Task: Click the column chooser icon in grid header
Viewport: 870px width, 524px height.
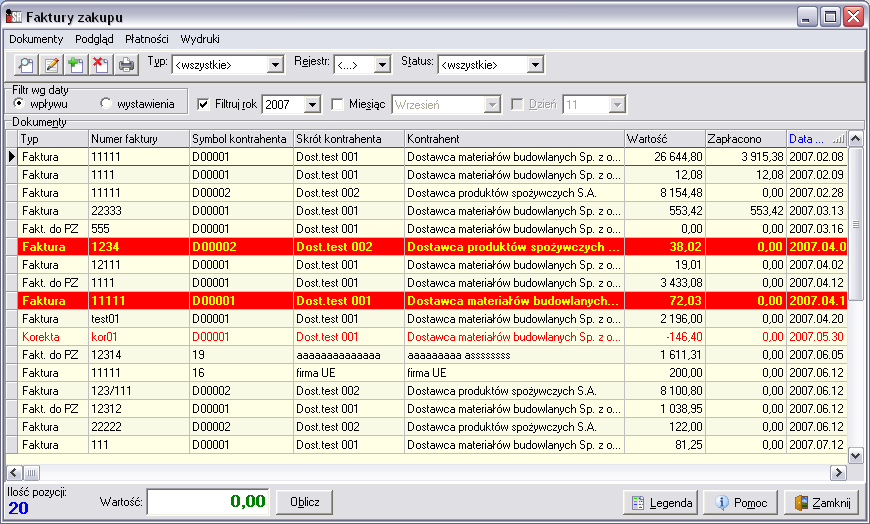Action: [x=839, y=139]
